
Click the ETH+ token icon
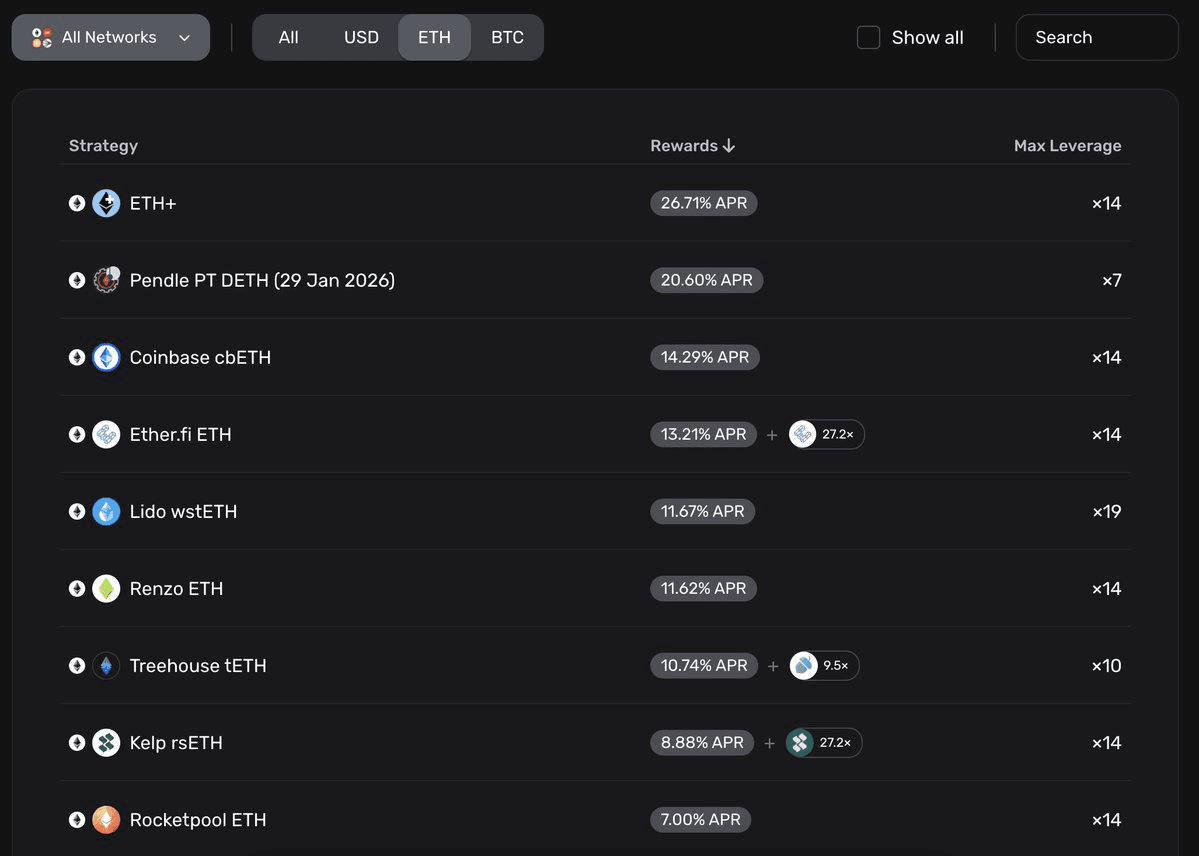coord(106,204)
